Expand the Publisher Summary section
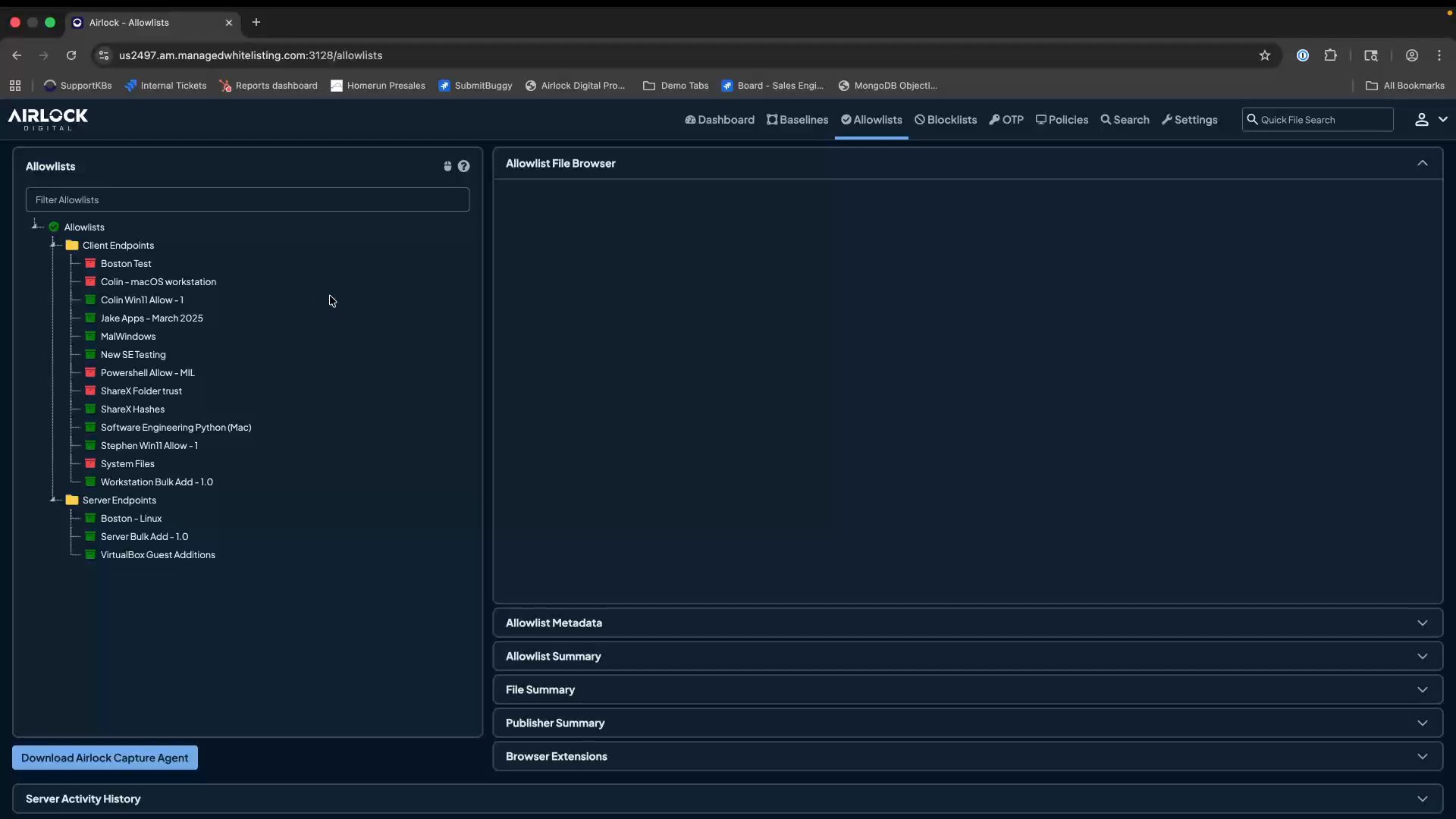1456x819 pixels. pos(1423,723)
